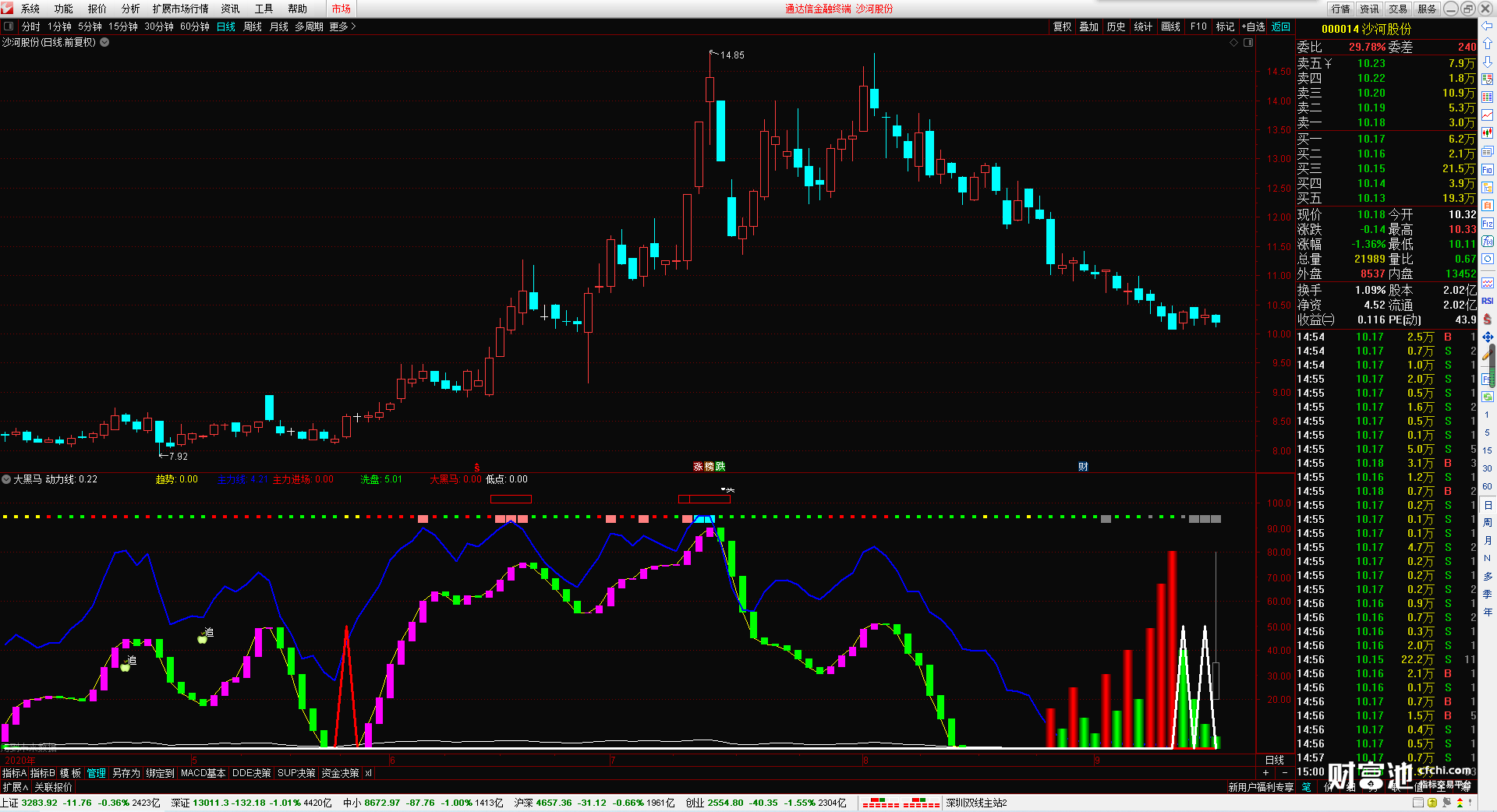Click the Fiz icon in right sidebar
1497x812 pixels.
[x=1488, y=224]
